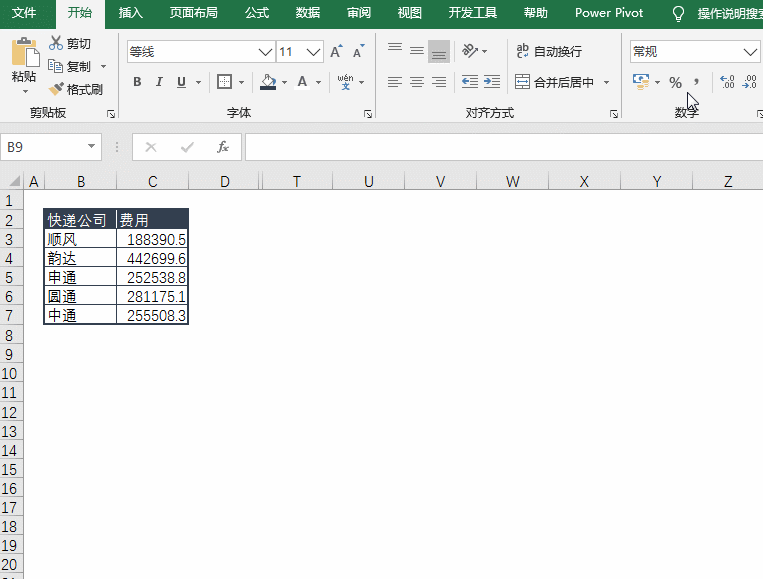The width and height of the screenshot is (763, 579).
Task: Click Wrap Text (自动换行)
Action: point(549,51)
